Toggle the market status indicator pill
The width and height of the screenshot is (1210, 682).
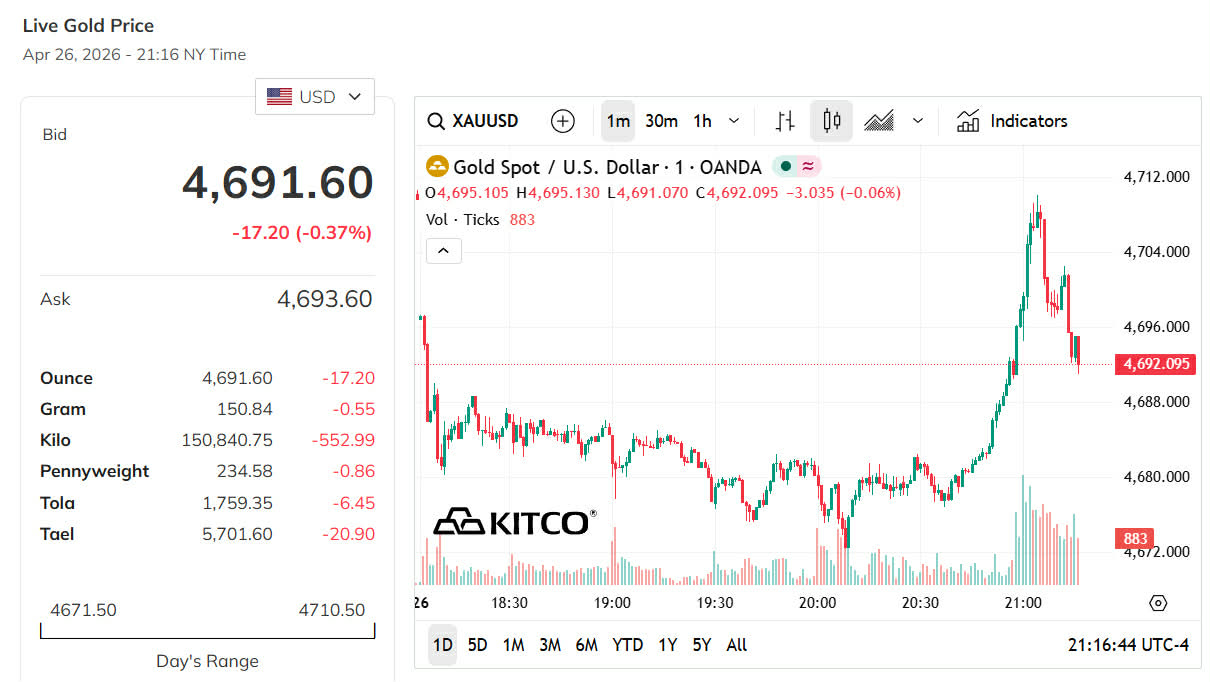click(x=796, y=167)
